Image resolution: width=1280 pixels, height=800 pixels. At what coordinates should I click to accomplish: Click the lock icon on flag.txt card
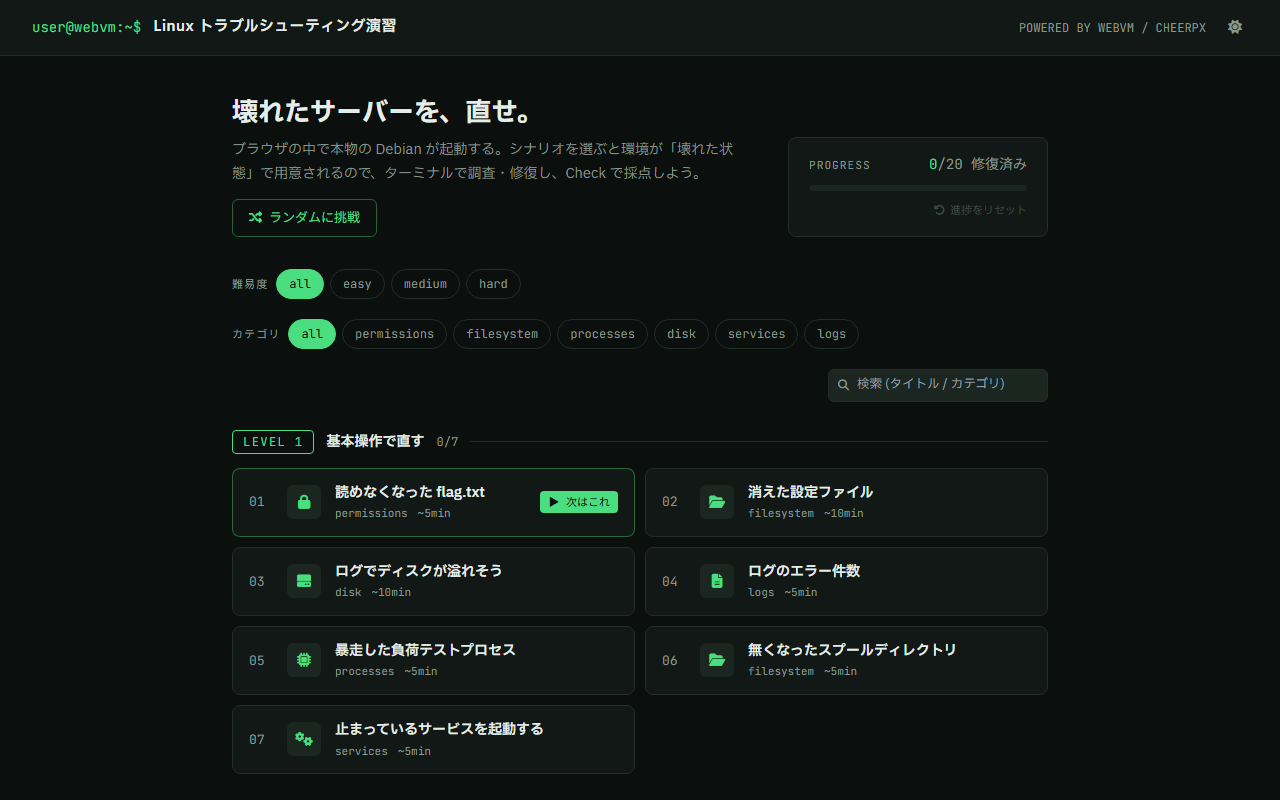pyautogui.click(x=304, y=502)
